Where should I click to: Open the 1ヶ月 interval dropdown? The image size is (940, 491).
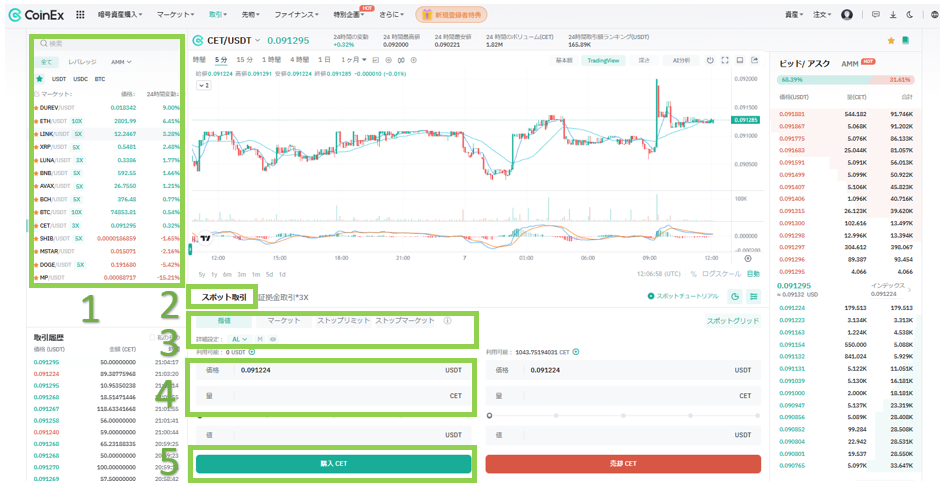tap(354, 60)
